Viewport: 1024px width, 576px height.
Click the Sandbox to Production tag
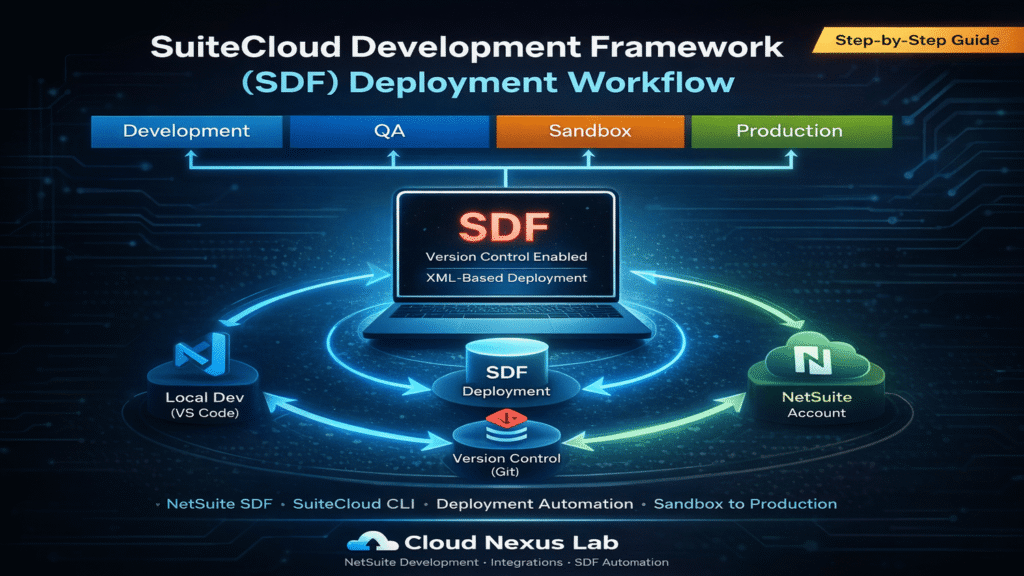pyautogui.click(x=745, y=504)
